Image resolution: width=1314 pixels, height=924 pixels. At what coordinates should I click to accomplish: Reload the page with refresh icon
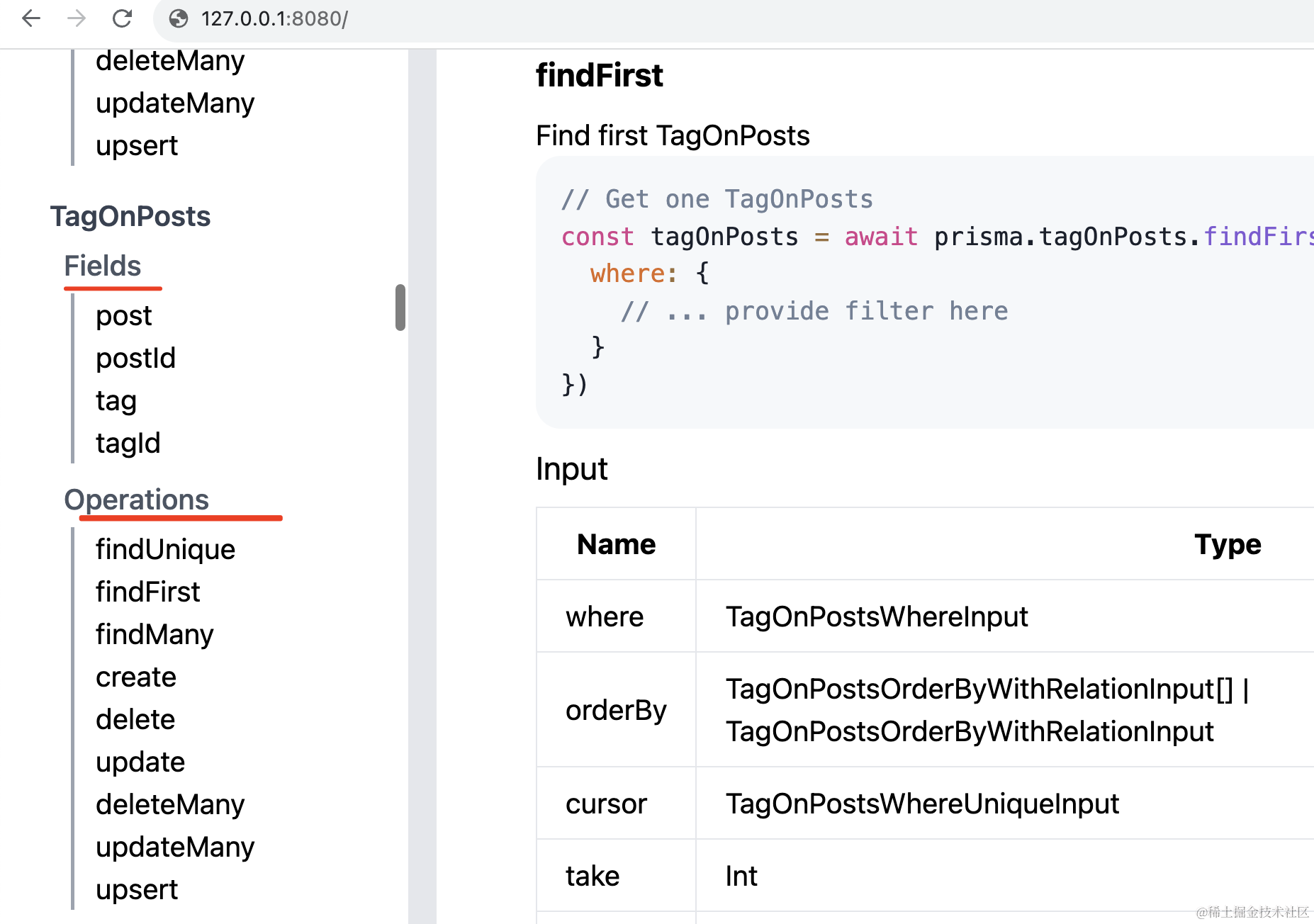pos(122,18)
